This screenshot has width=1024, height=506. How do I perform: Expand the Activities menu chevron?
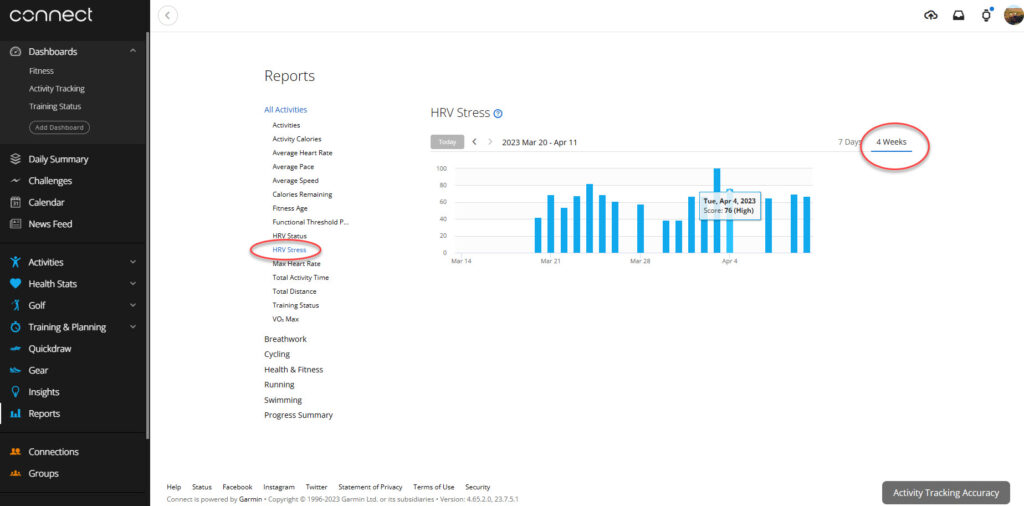coord(133,262)
